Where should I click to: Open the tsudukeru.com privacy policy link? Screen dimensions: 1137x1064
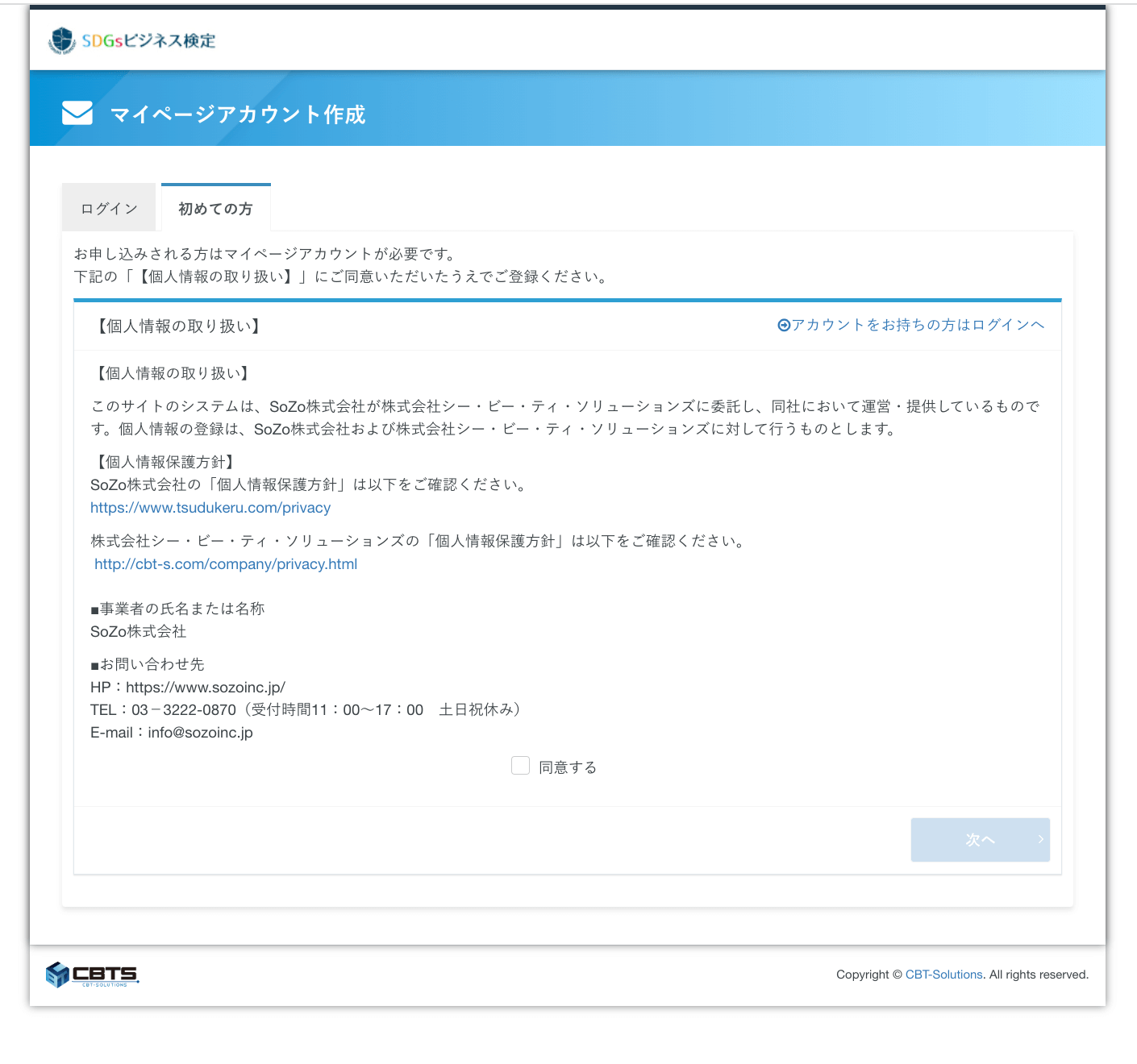[210, 508]
